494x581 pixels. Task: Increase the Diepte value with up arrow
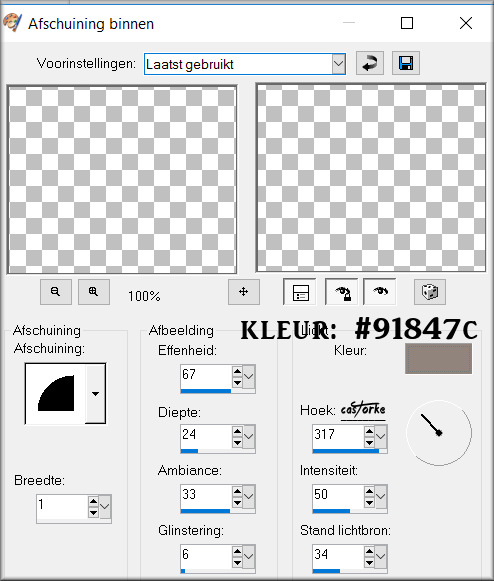[x=238, y=431]
